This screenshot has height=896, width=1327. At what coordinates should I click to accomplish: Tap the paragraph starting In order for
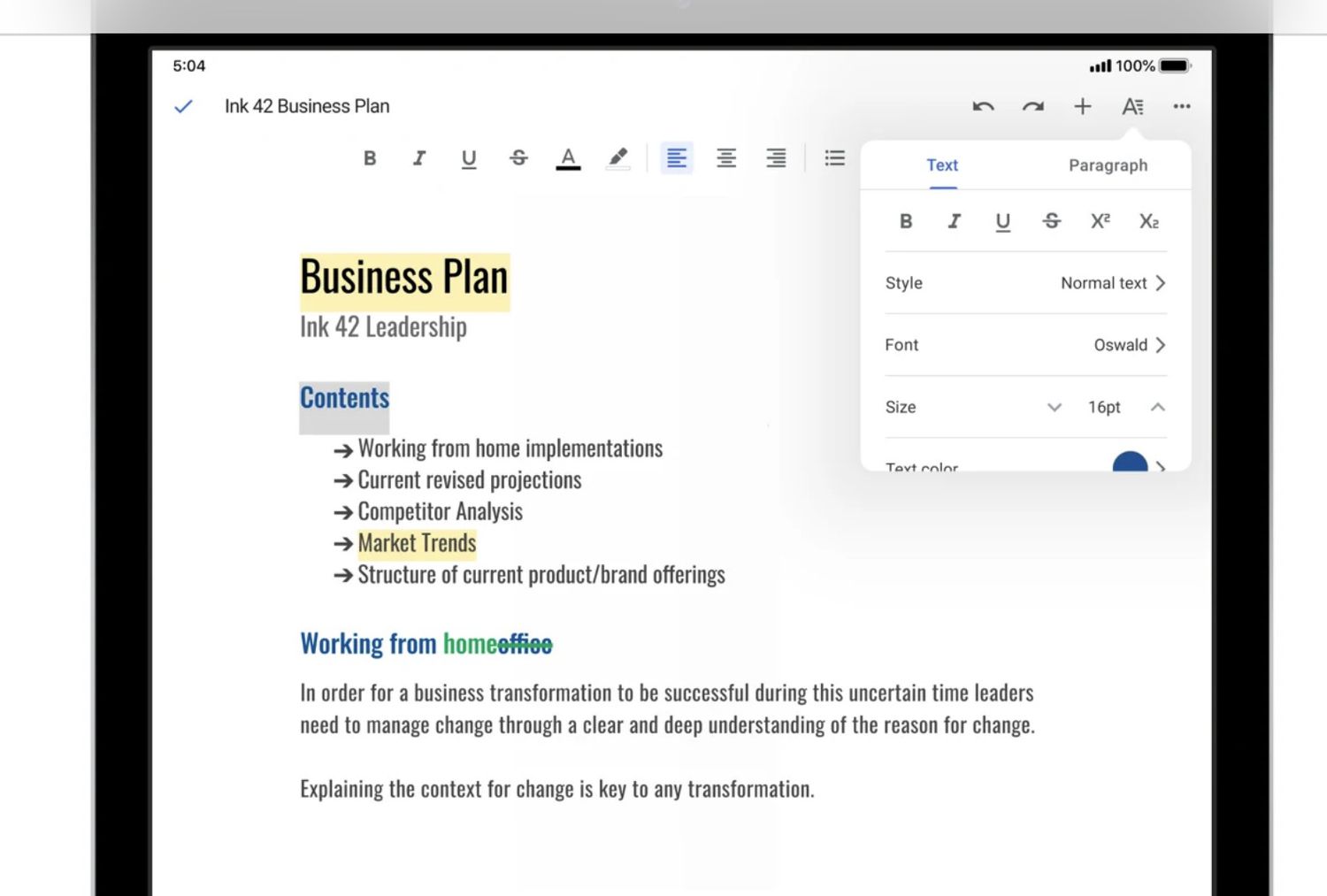(x=667, y=709)
